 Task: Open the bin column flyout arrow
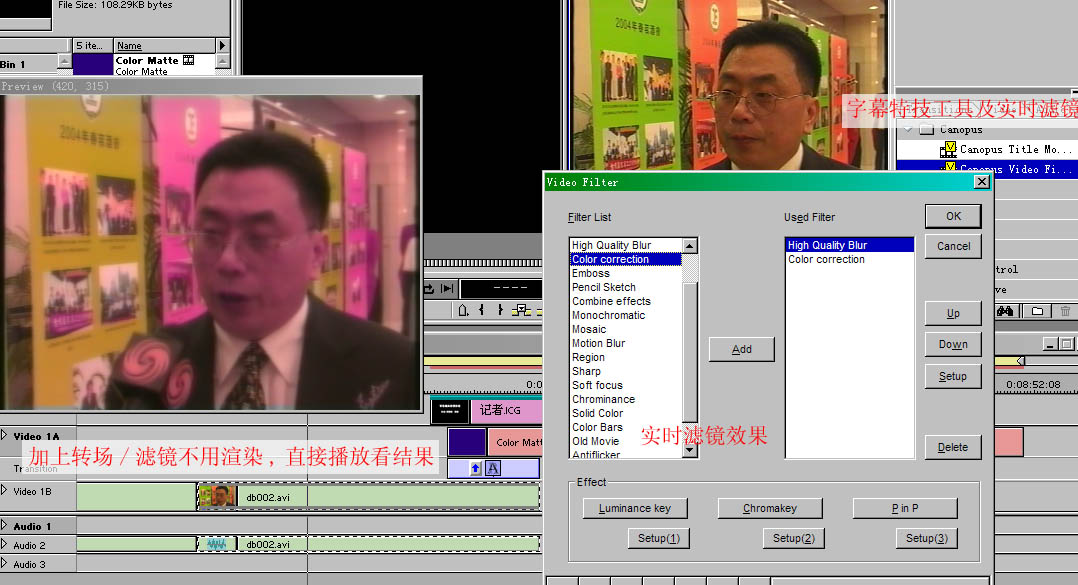pos(222,45)
